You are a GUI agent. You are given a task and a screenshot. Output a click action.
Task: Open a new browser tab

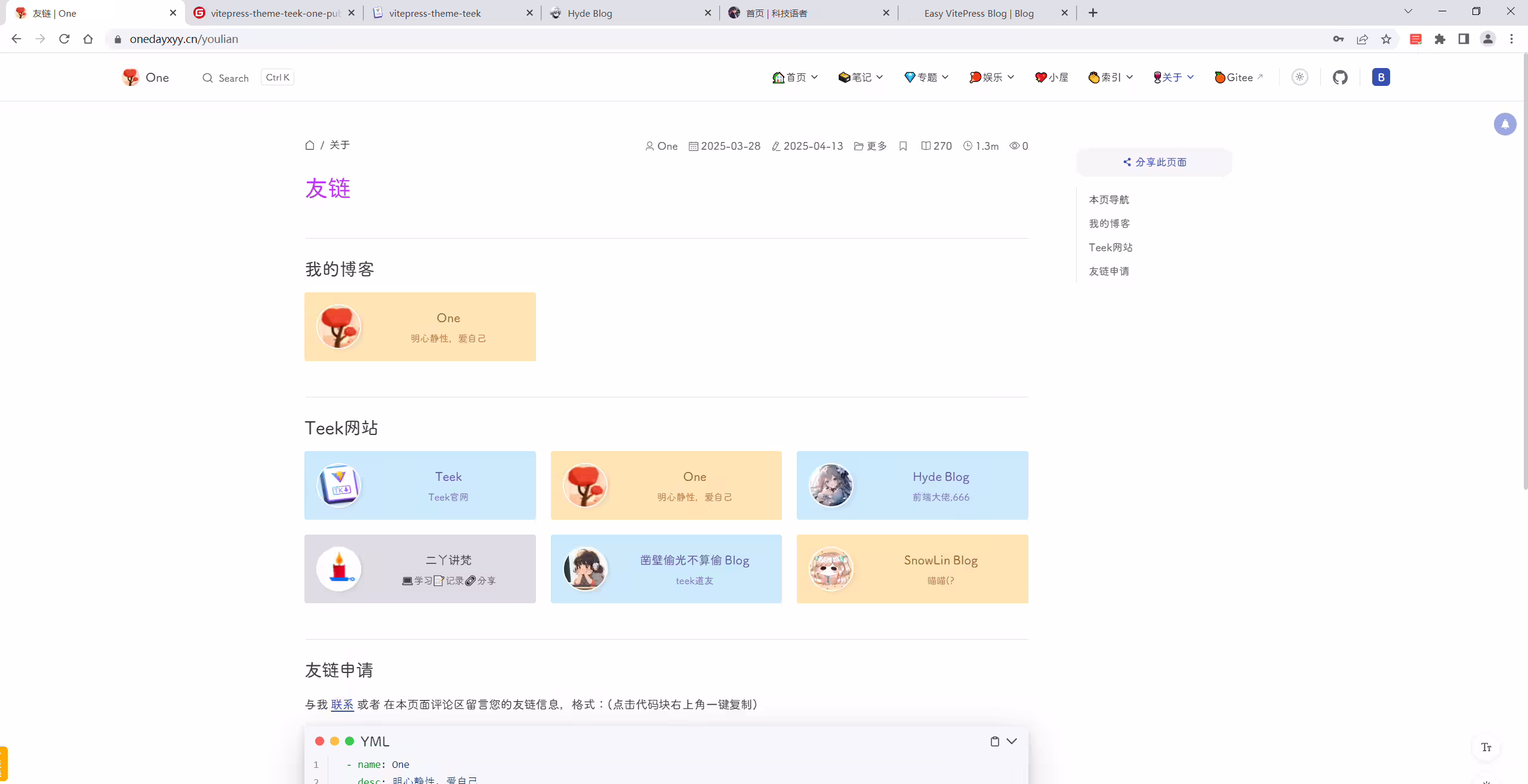[x=1093, y=13]
